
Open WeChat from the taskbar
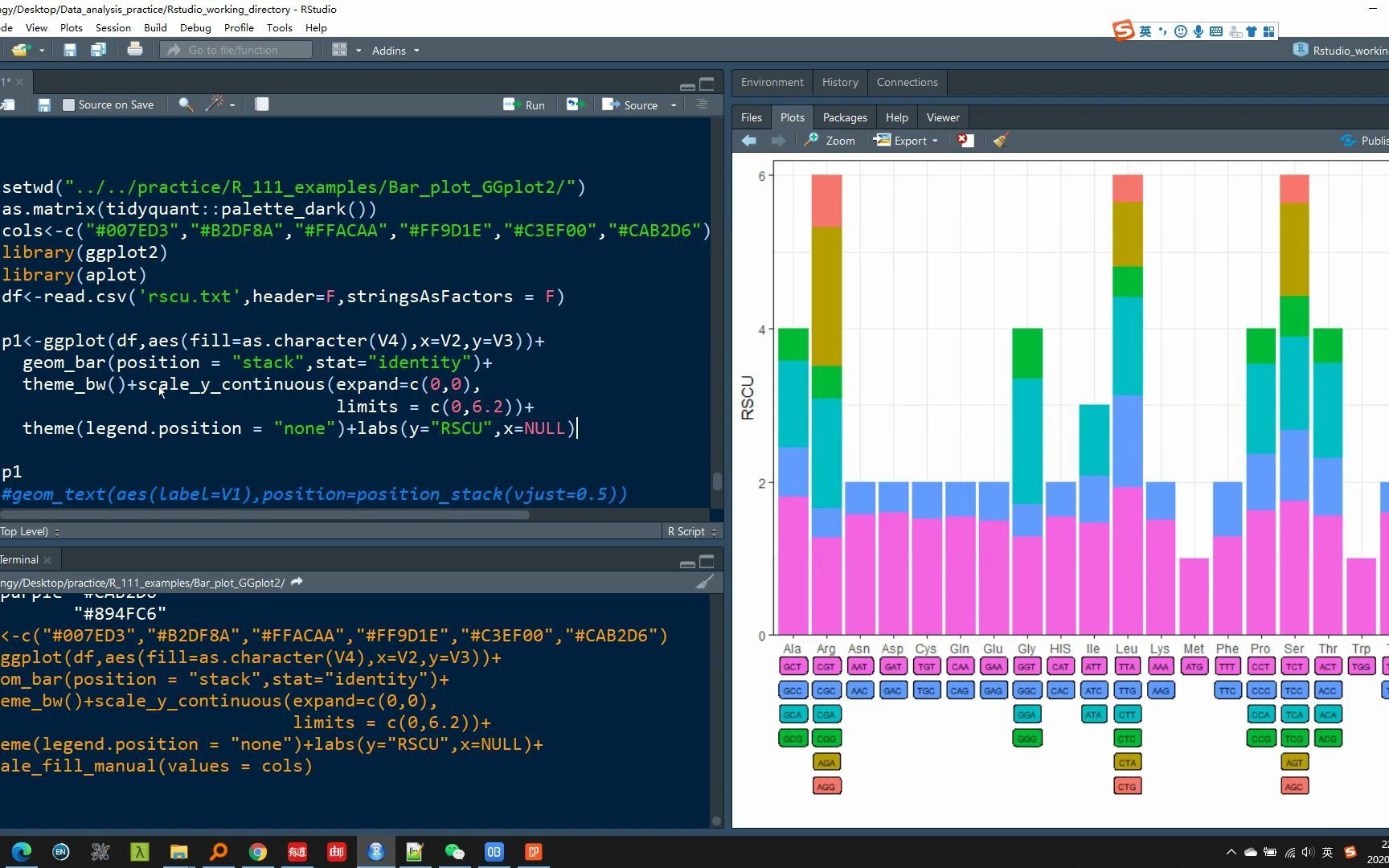(x=454, y=852)
